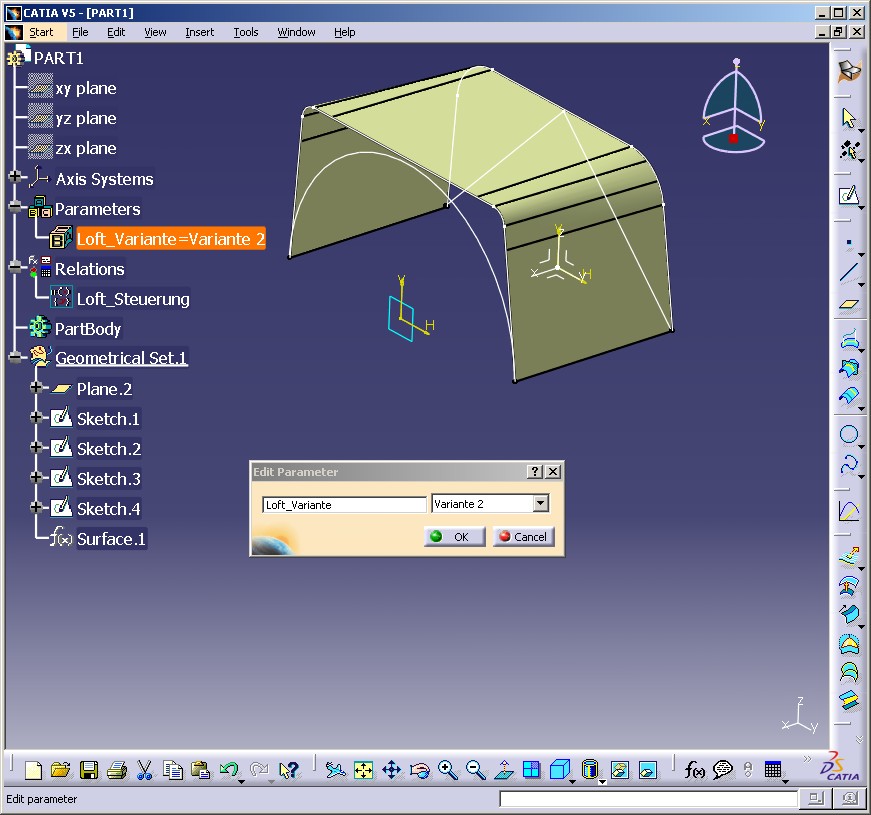Cancel the Edit Parameter dialog

(x=523, y=537)
